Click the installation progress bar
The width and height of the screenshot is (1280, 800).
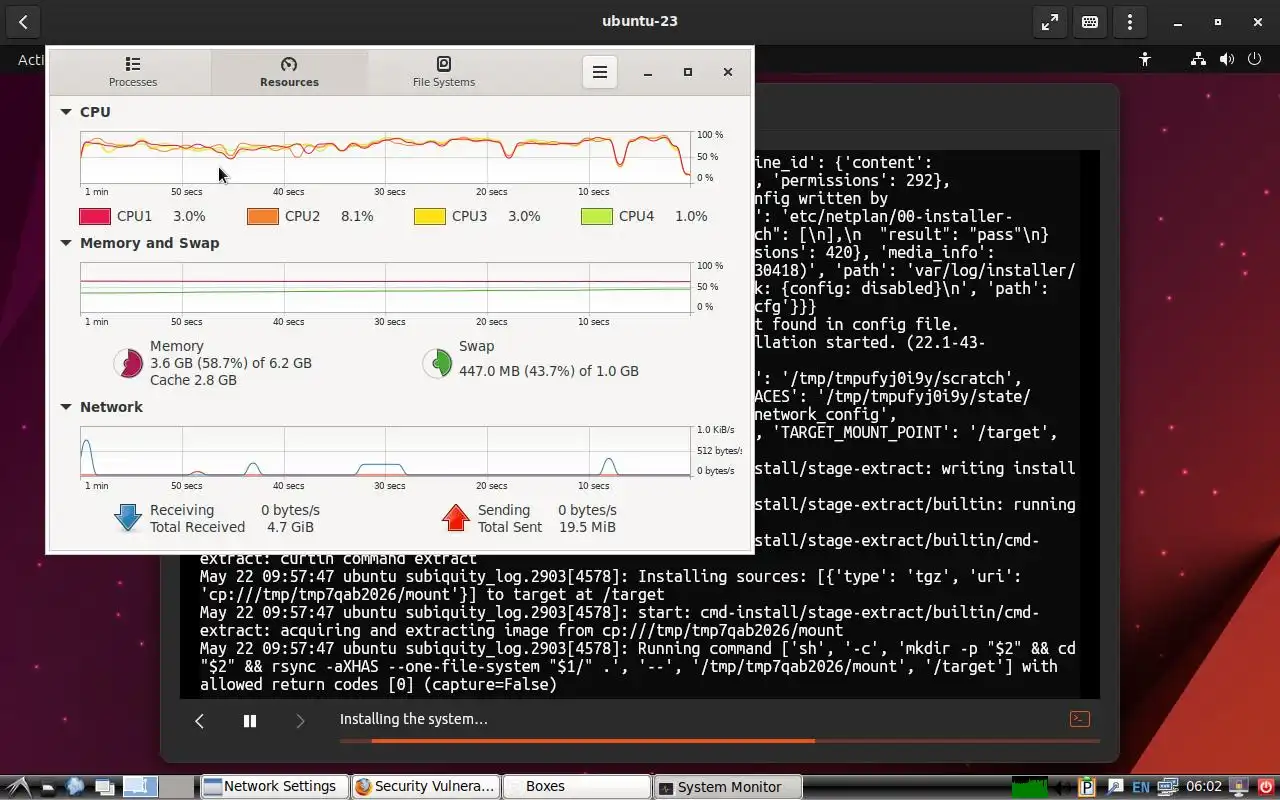720,741
